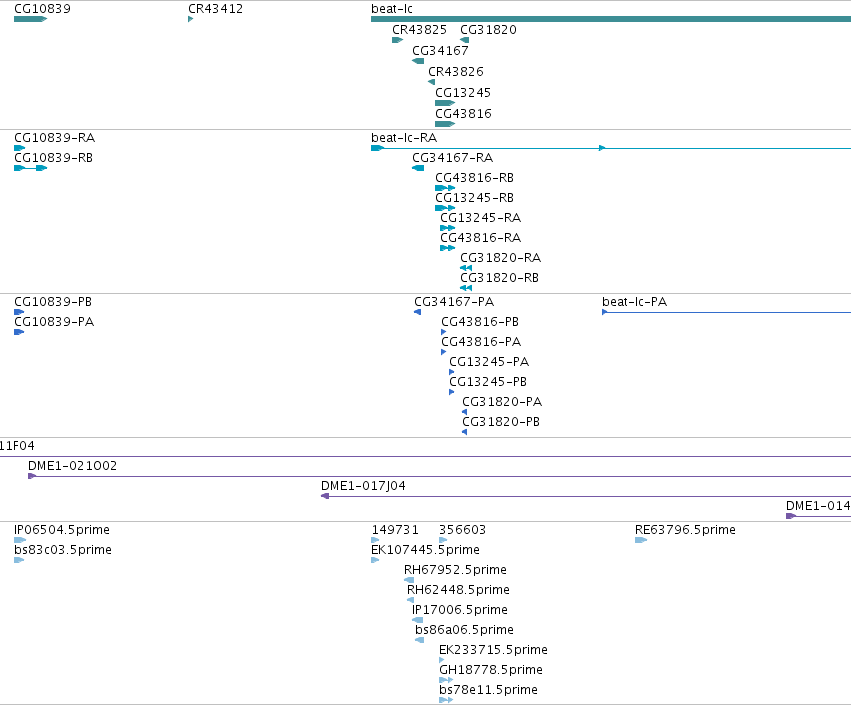Click the CG34167-PA protein glyph
Screen dimensions: 851x705
pos(417,312)
